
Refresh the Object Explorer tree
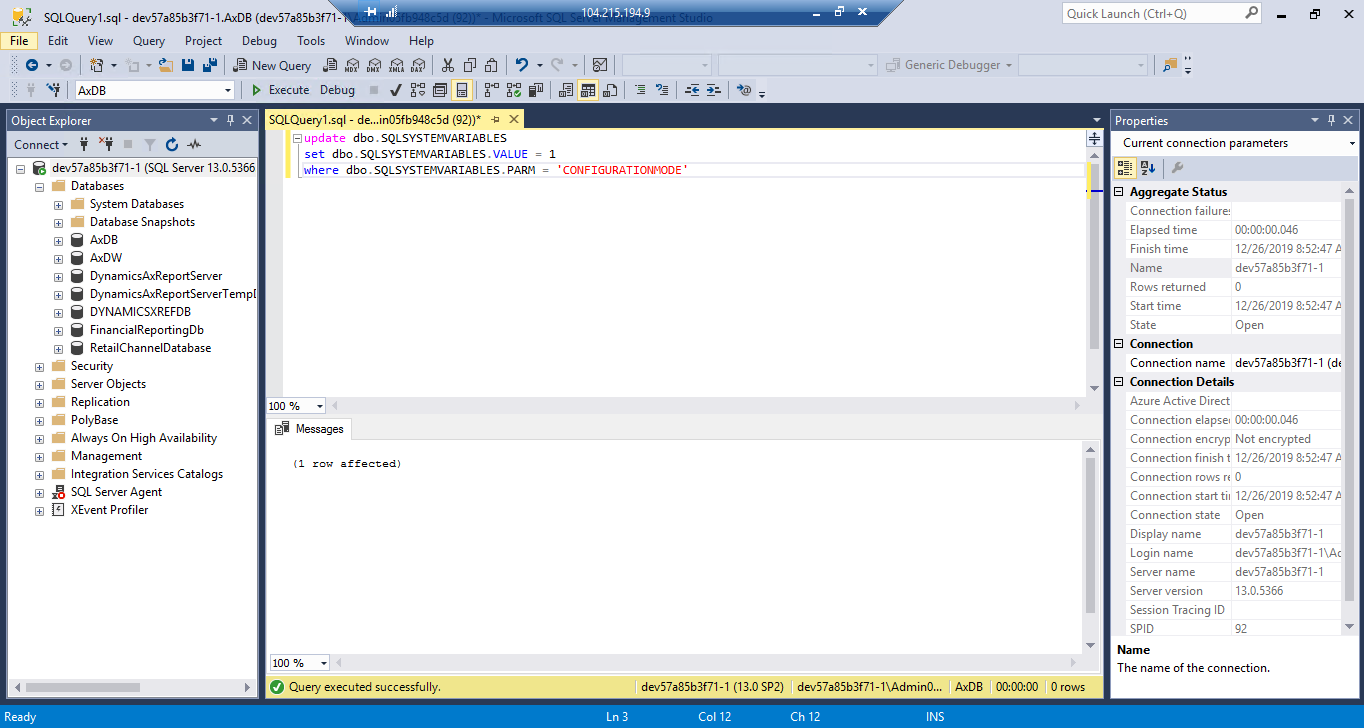172,144
